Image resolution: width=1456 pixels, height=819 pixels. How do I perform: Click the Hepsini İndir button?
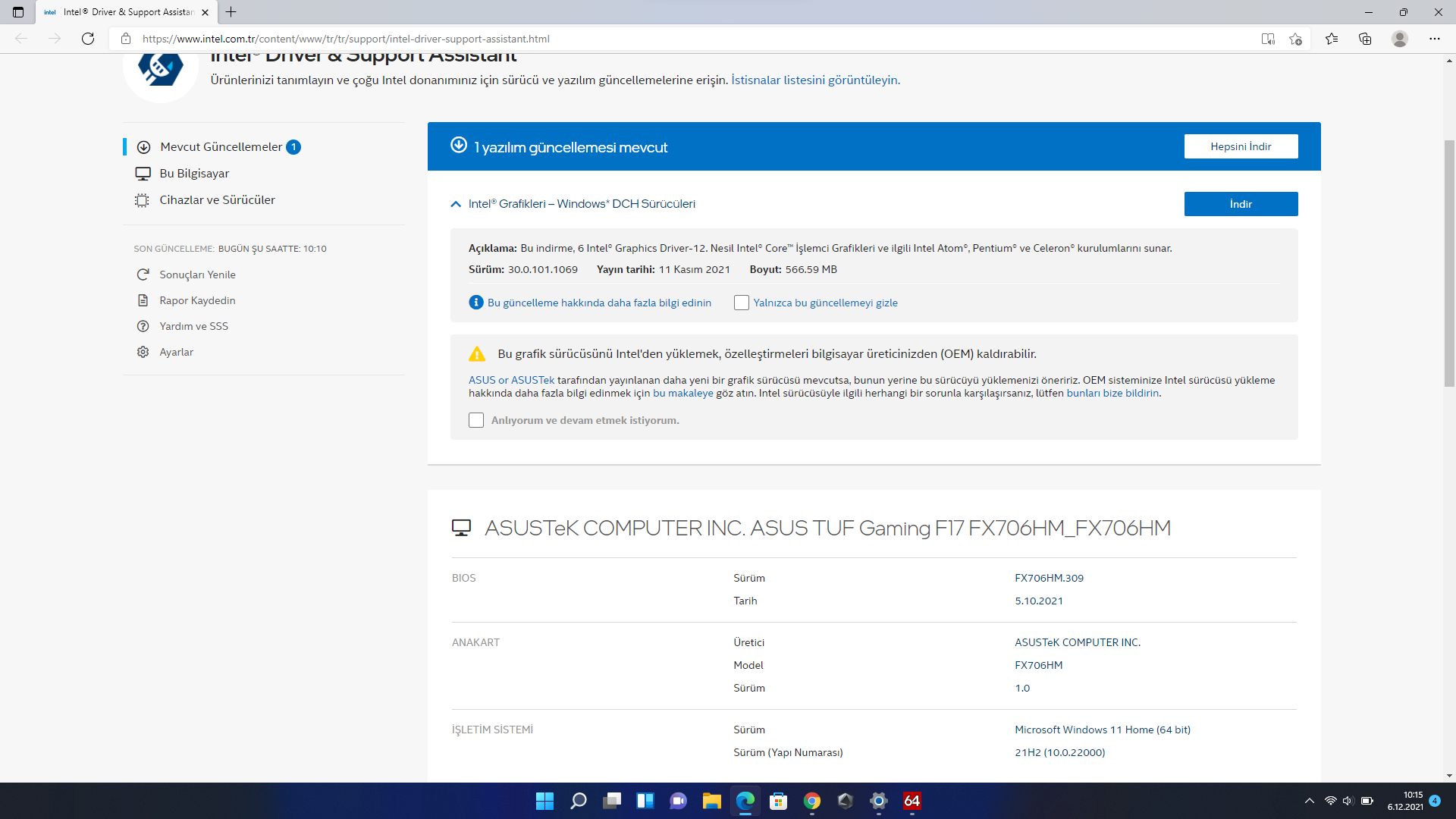click(x=1241, y=146)
